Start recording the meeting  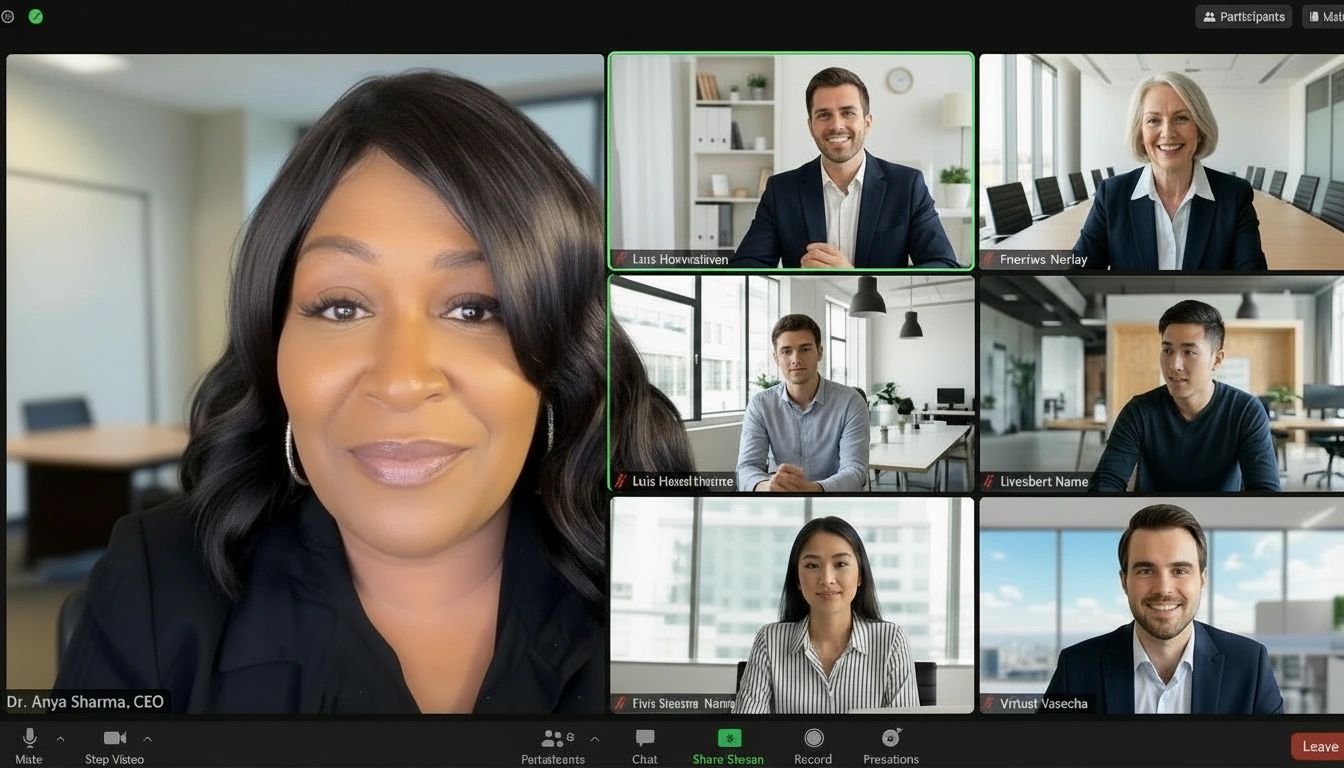pos(813,739)
